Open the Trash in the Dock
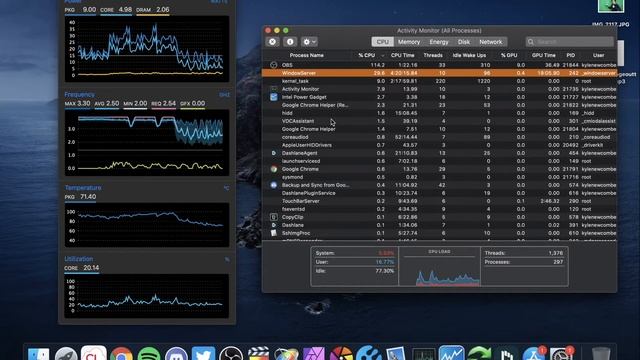This screenshot has height=360, width=640. pyautogui.click(x=601, y=354)
